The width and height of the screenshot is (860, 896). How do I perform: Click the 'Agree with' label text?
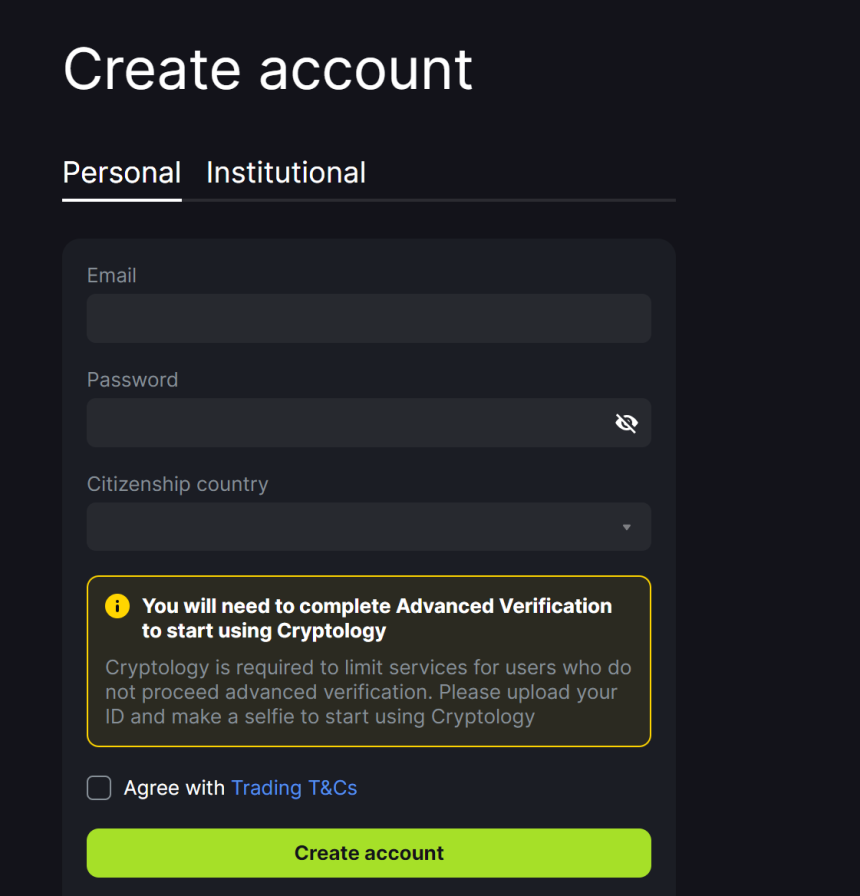(174, 788)
